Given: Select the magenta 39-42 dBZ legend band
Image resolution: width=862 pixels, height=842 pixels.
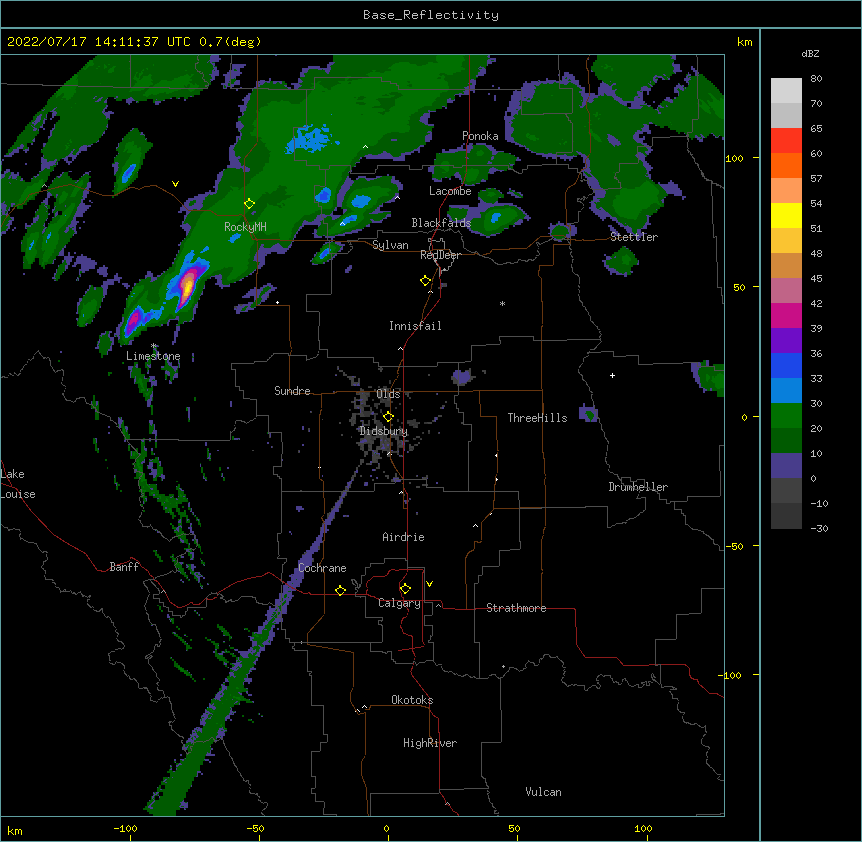Looking at the screenshot, I should coord(786,315).
